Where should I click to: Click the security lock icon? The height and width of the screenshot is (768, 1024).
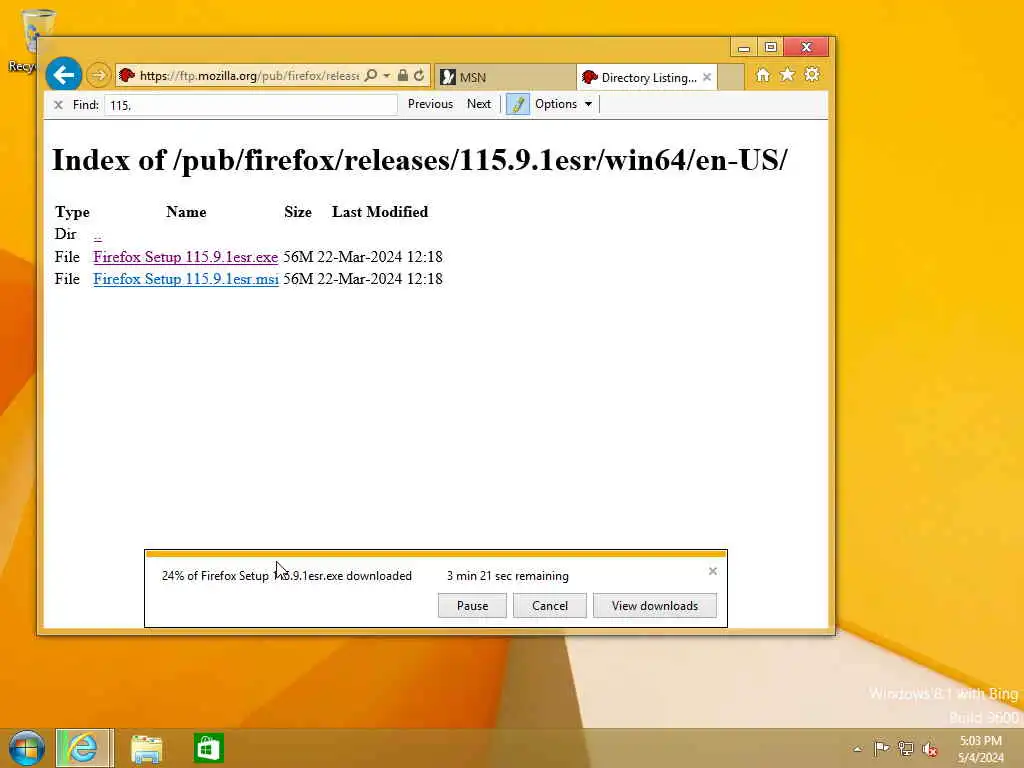403,76
